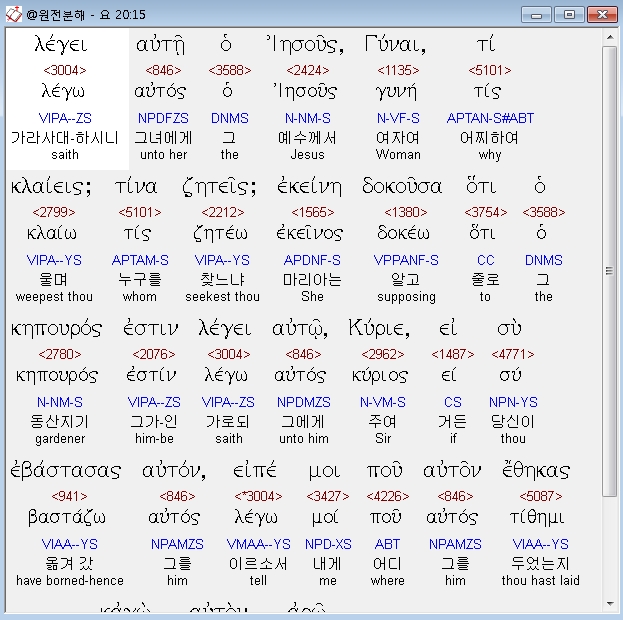623x620 pixels.
Task: Click the Greek word Γύναι,
Action: coord(396,44)
